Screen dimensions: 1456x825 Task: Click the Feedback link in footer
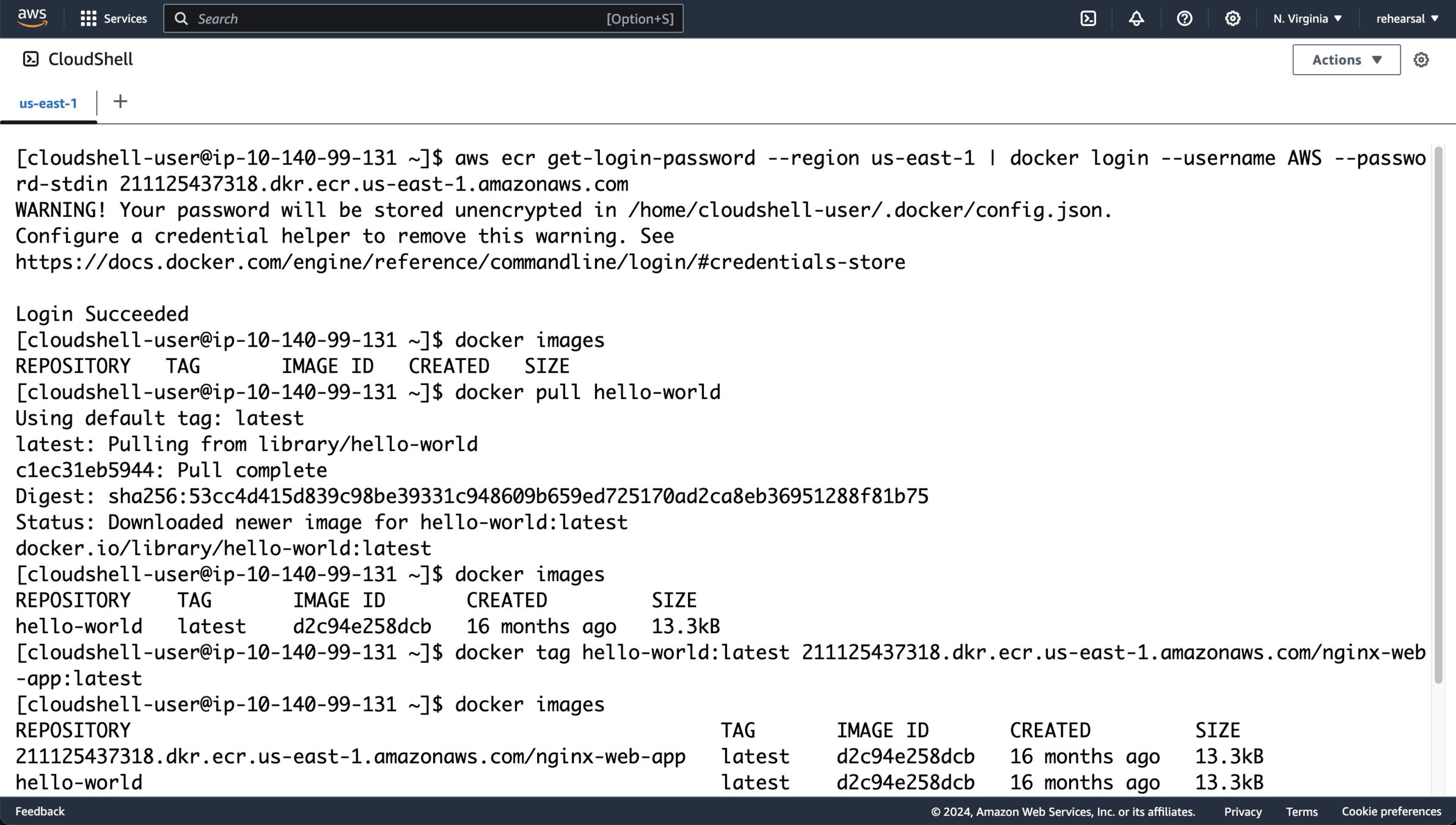(x=40, y=811)
